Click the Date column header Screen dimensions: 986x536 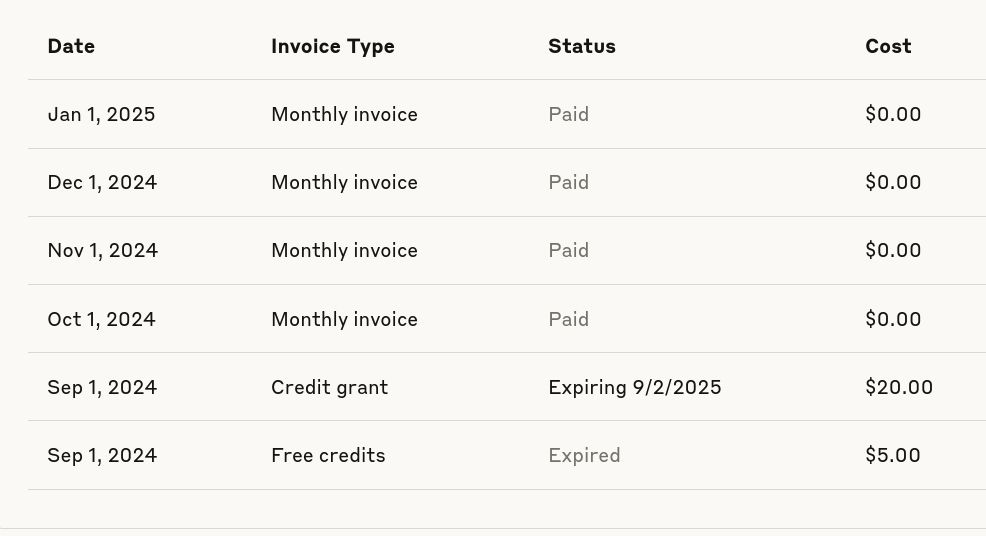pos(71,46)
